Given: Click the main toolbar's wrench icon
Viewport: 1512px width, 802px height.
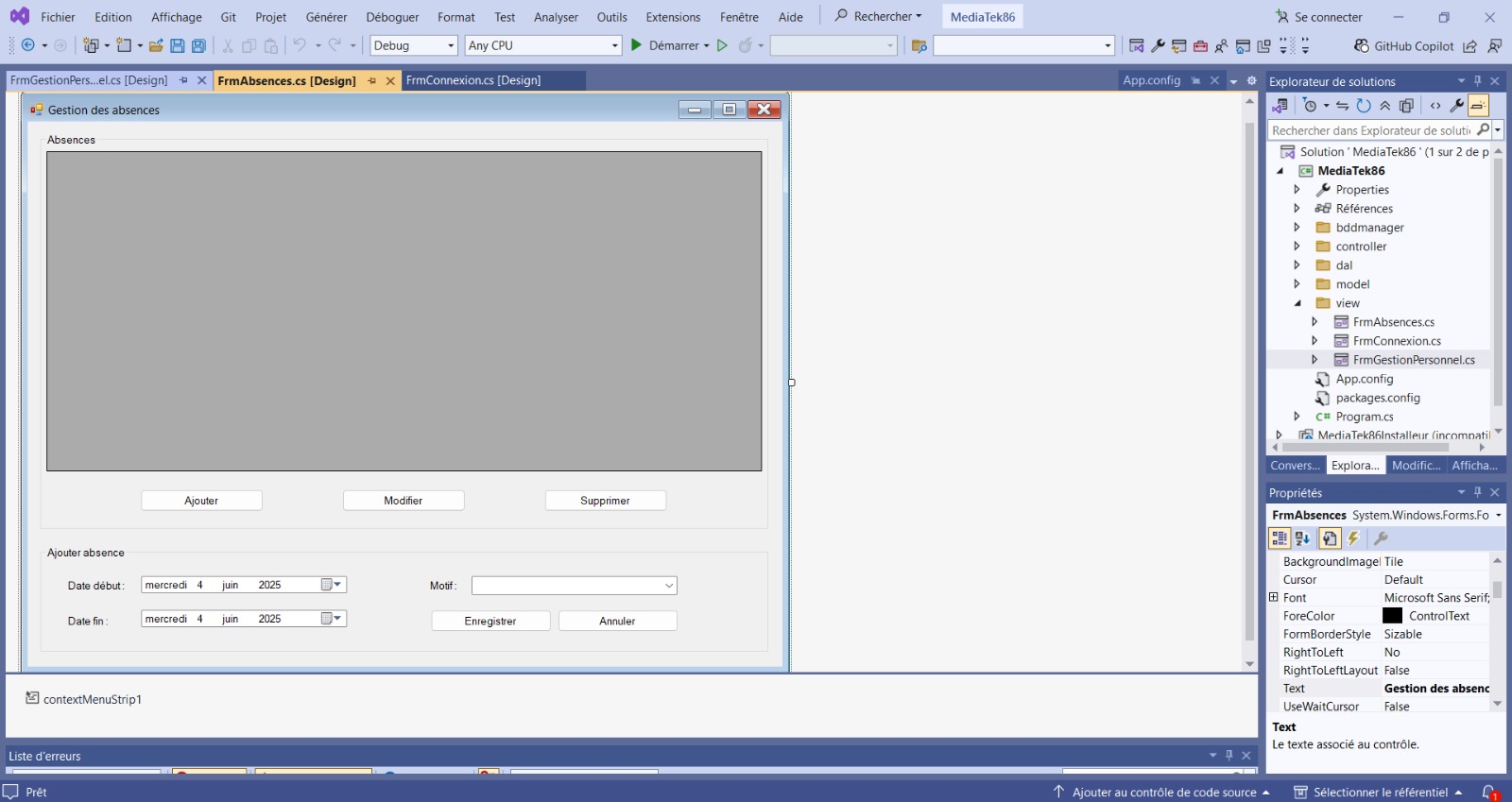Looking at the screenshot, I should pos(1158,45).
